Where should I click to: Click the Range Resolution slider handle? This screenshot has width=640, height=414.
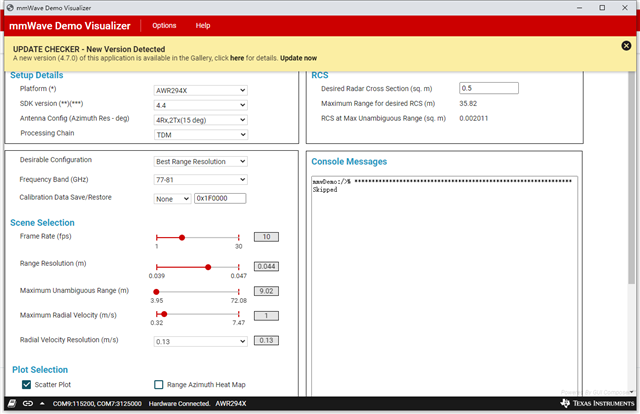coord(208,267)
